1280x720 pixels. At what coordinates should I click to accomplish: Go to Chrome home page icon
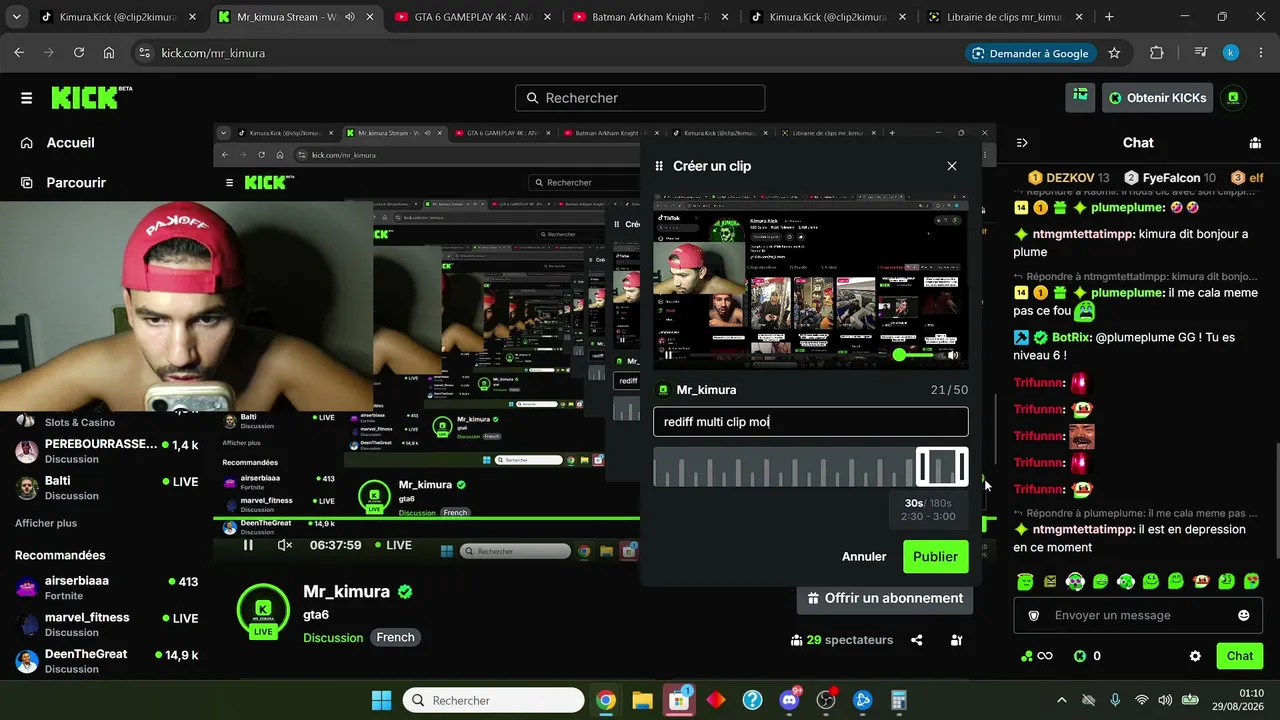[x=109, y=53]
